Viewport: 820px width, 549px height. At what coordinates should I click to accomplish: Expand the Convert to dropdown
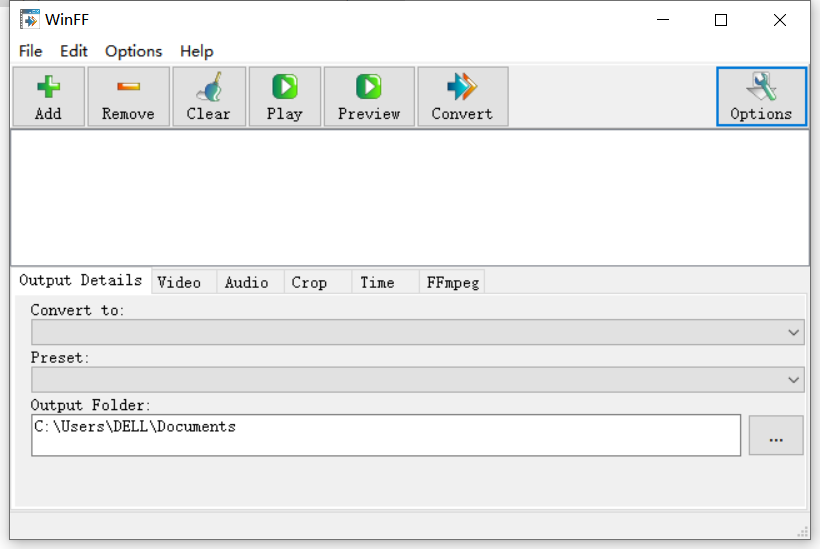click(418, 333)
